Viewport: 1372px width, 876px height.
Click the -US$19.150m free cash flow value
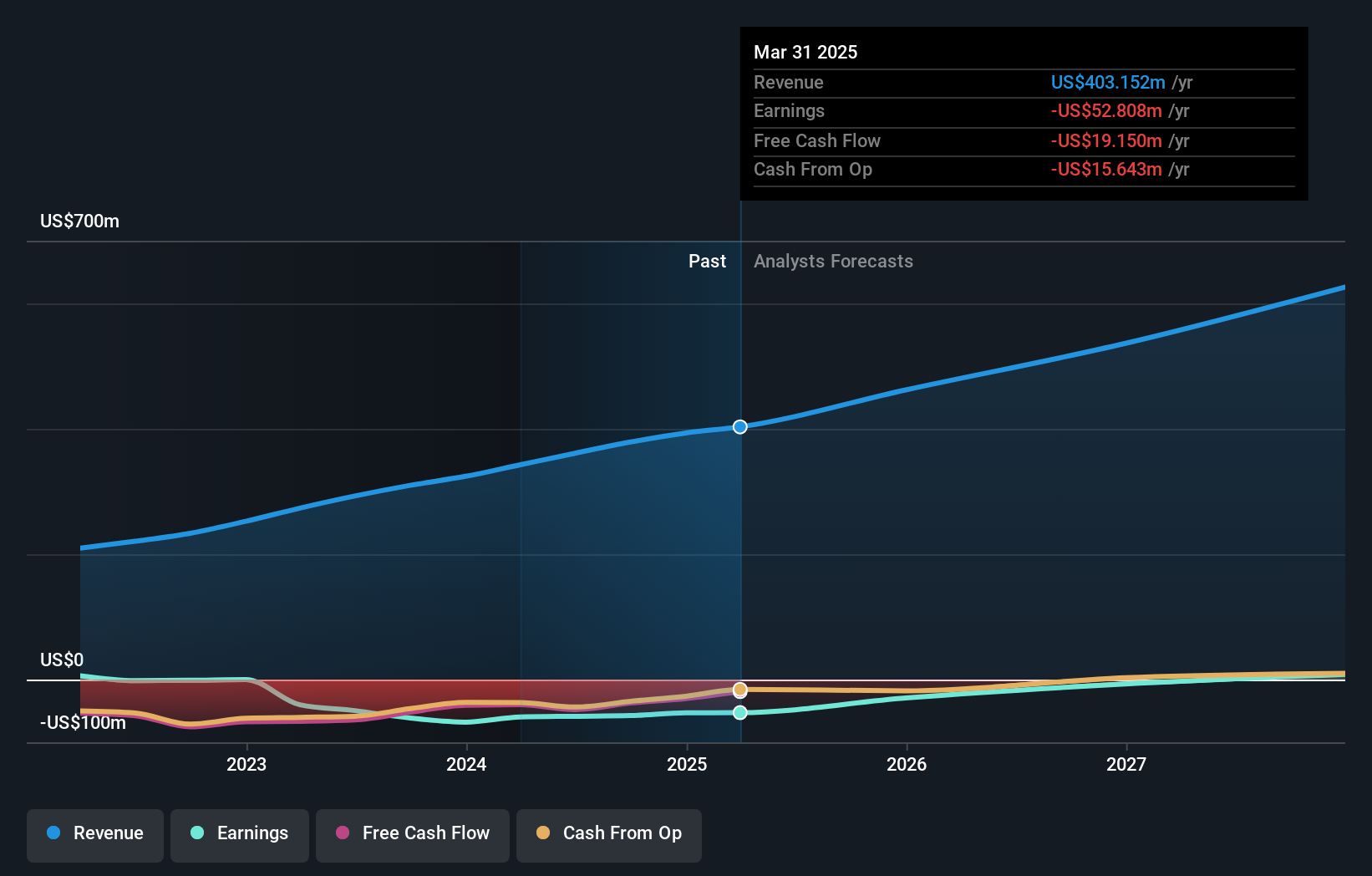1106,140
